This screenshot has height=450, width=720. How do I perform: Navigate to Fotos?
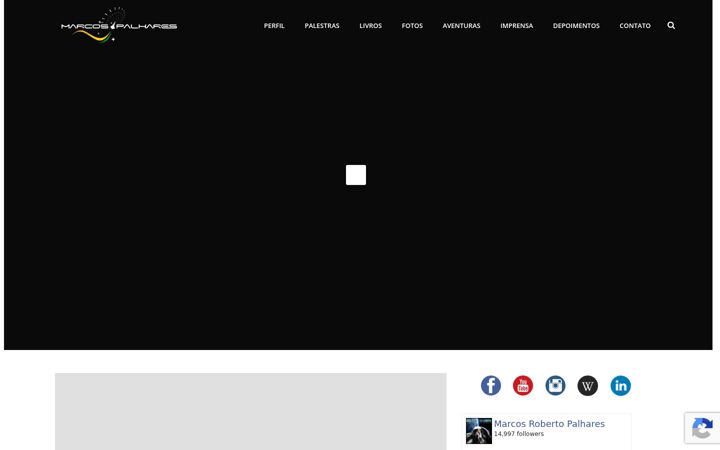[412, 26]
